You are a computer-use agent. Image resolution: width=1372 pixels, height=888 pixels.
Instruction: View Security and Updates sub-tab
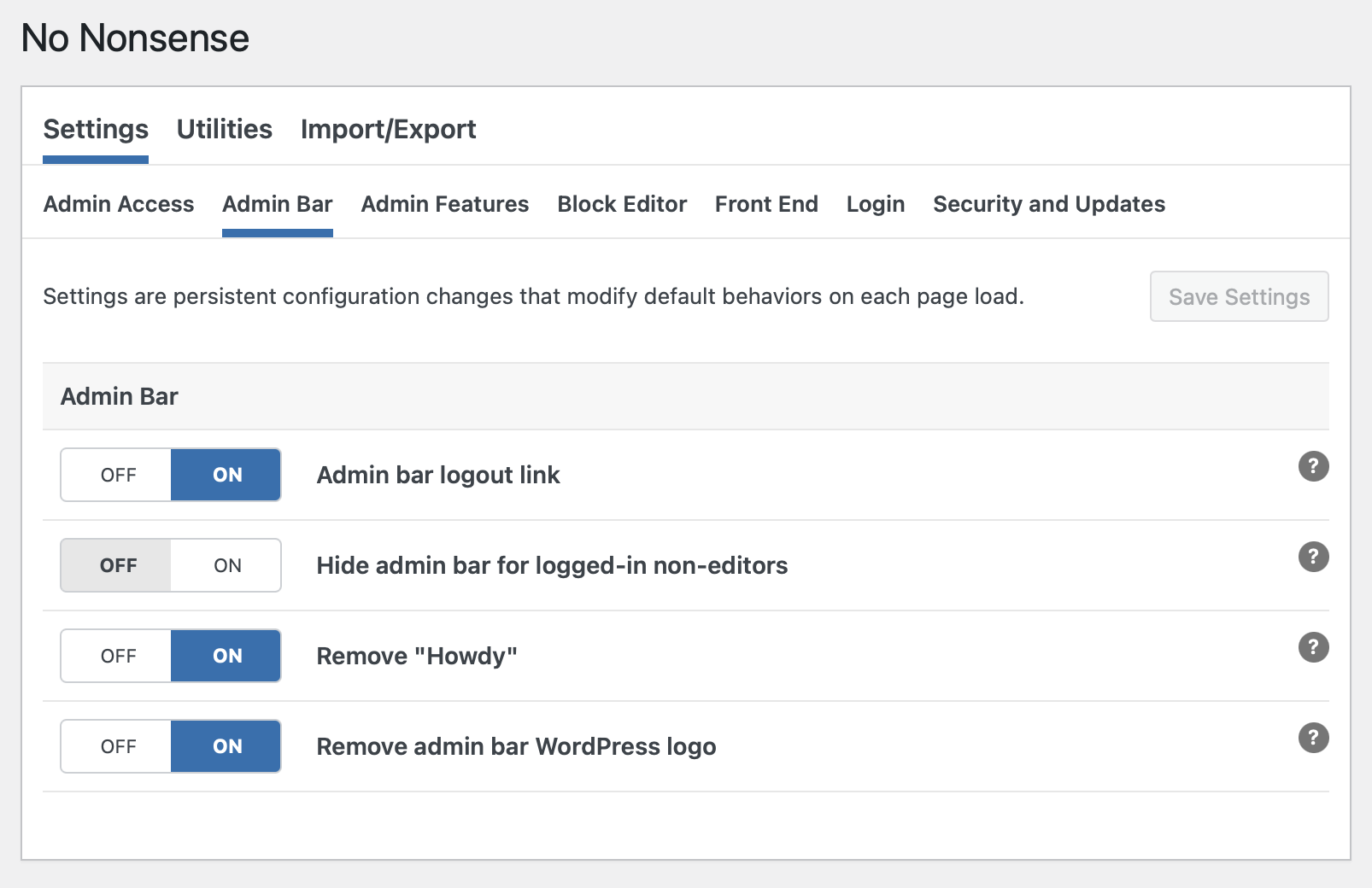[x=1048, y=204]
